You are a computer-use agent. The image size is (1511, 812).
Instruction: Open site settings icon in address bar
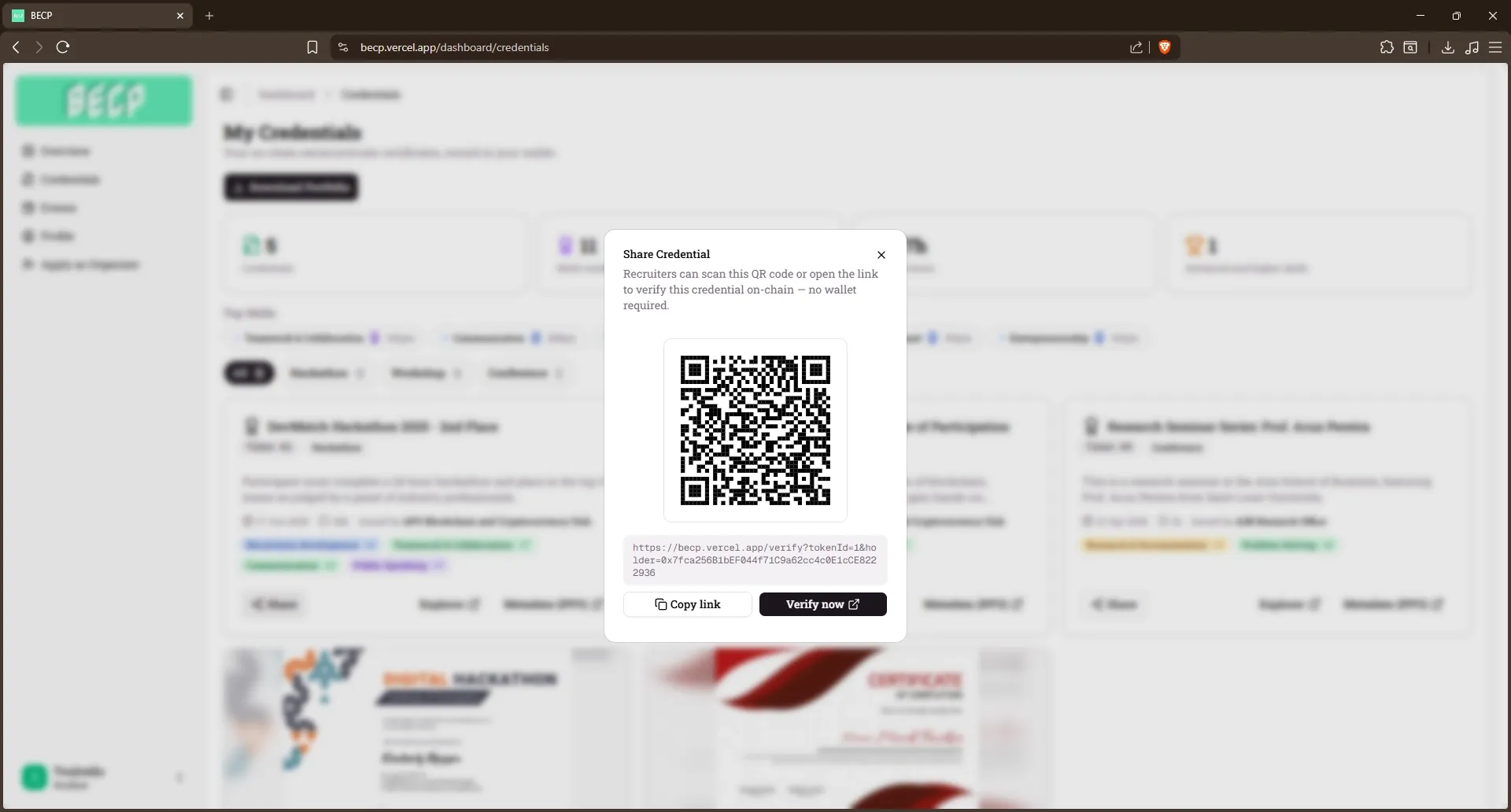coord(343,47)
